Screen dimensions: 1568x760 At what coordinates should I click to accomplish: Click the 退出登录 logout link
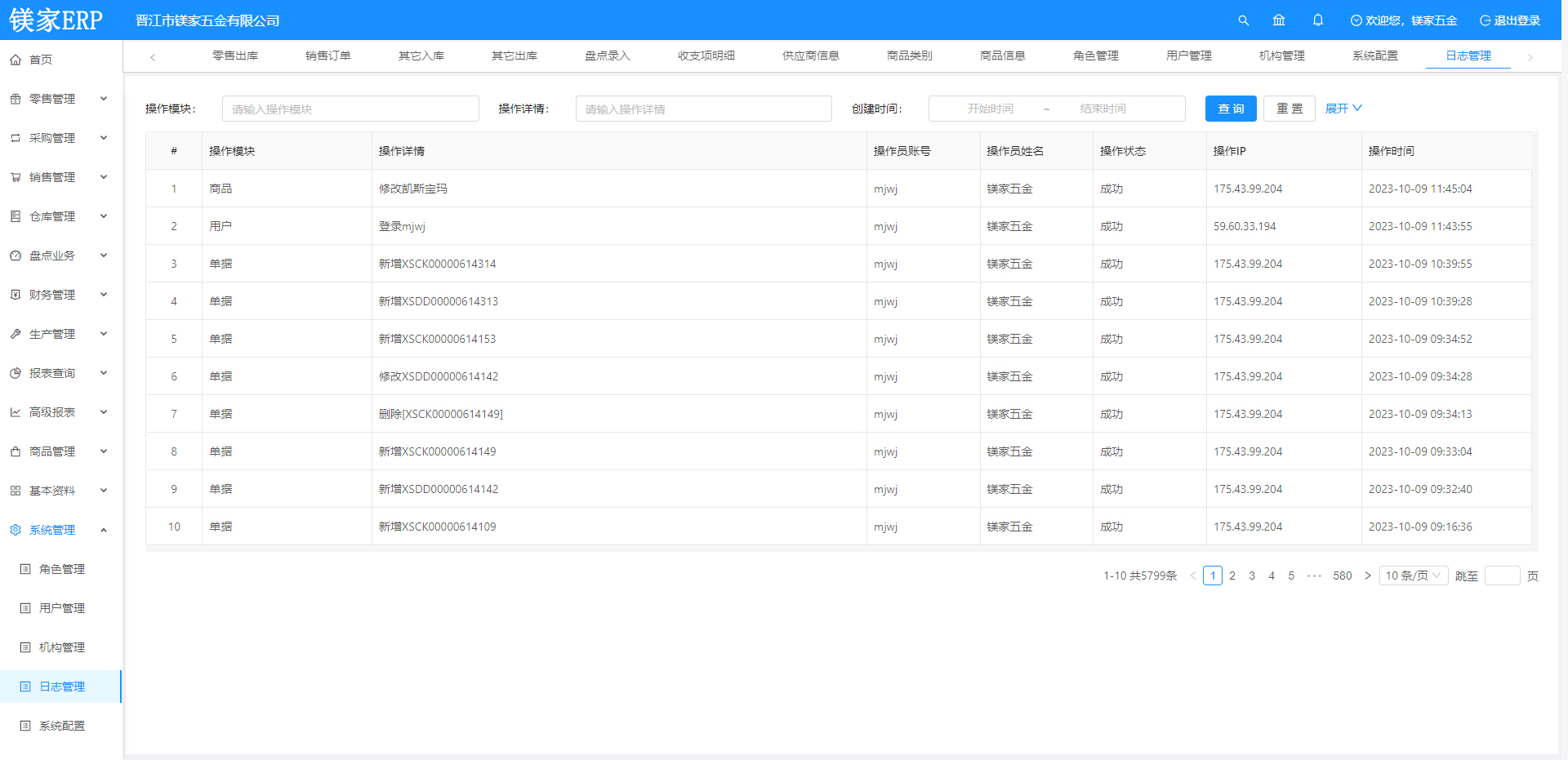click(1510, 20)
